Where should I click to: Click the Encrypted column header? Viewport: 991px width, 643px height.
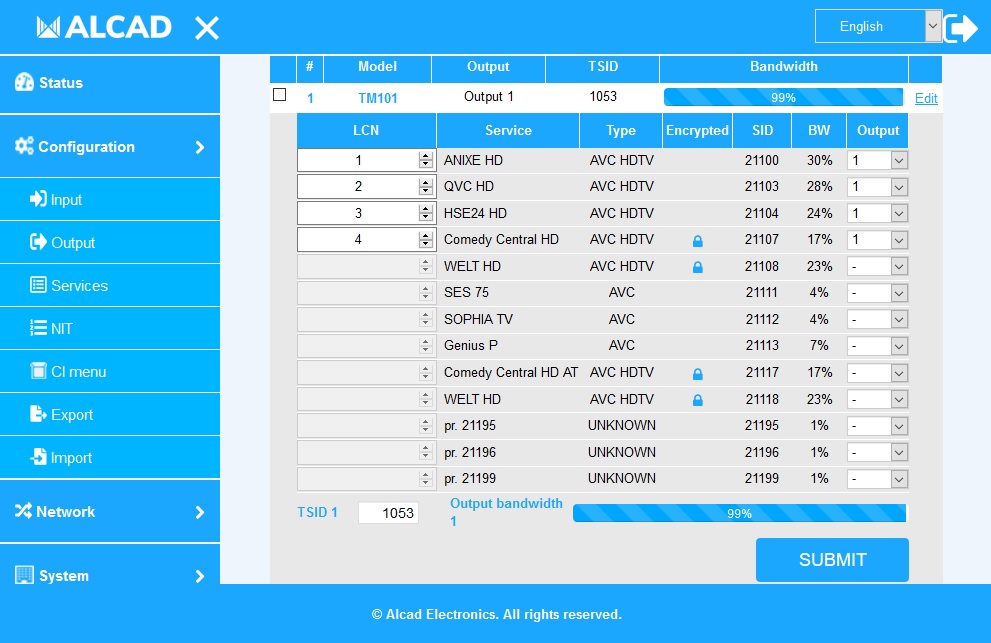[697, 130]
